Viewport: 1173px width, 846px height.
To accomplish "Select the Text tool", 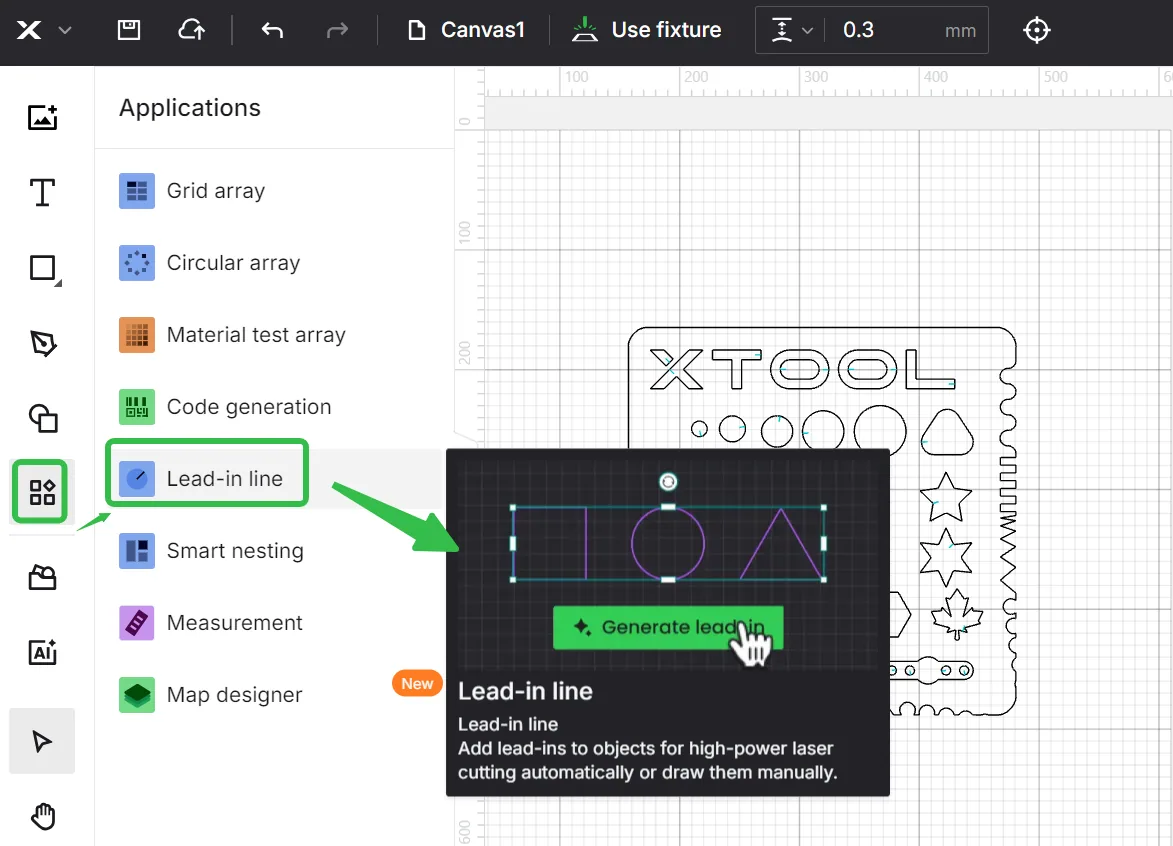I will point(43,192).
